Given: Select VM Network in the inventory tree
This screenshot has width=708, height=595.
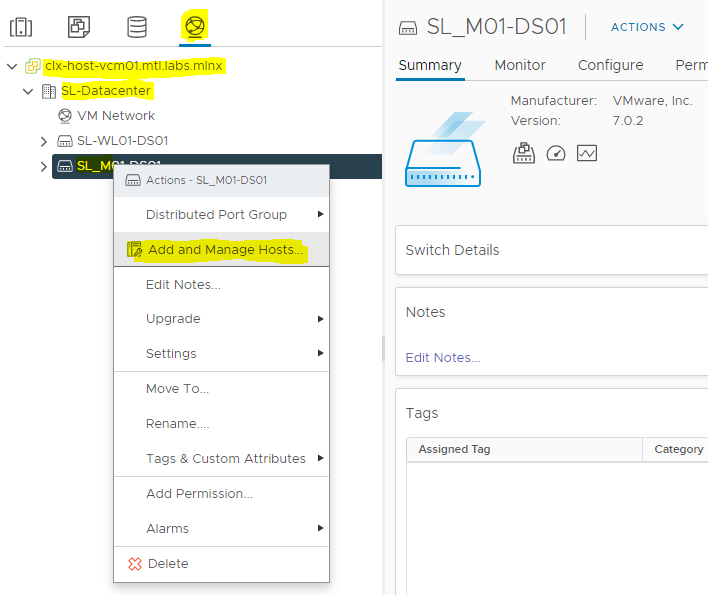Looking at the screenshot, I should click(116, 116).
